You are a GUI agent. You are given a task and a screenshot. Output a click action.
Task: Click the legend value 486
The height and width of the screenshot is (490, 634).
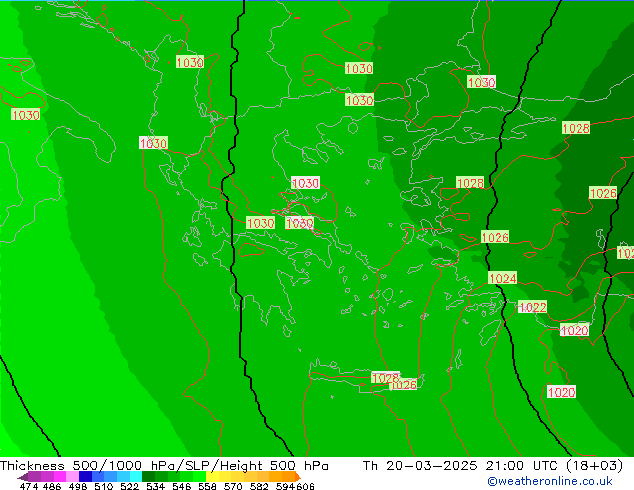point(52,486)
